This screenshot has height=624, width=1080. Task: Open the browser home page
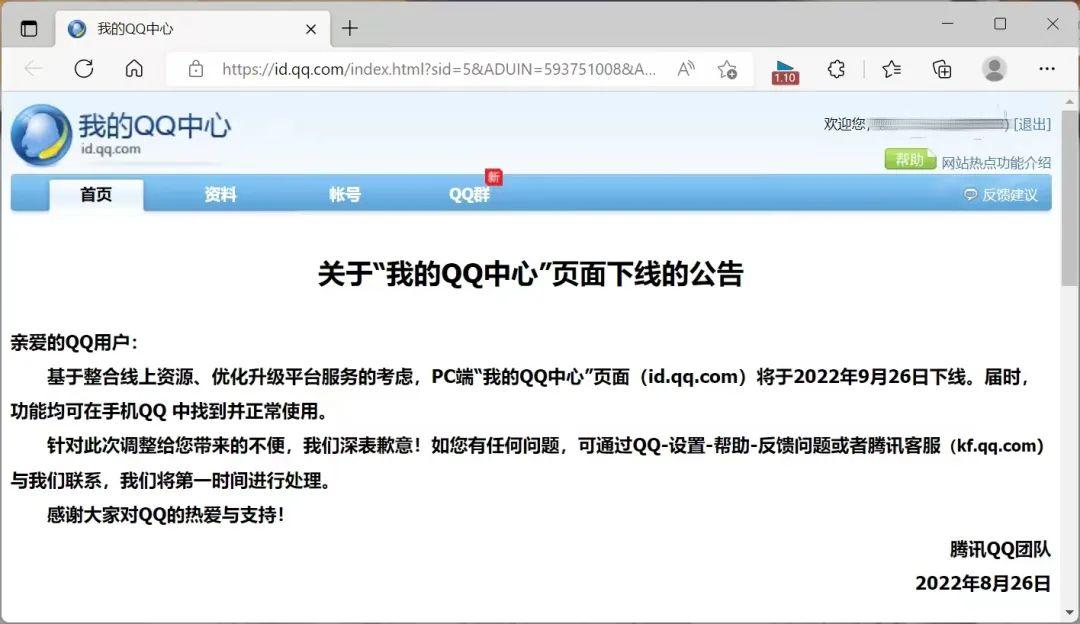(135, 69)
